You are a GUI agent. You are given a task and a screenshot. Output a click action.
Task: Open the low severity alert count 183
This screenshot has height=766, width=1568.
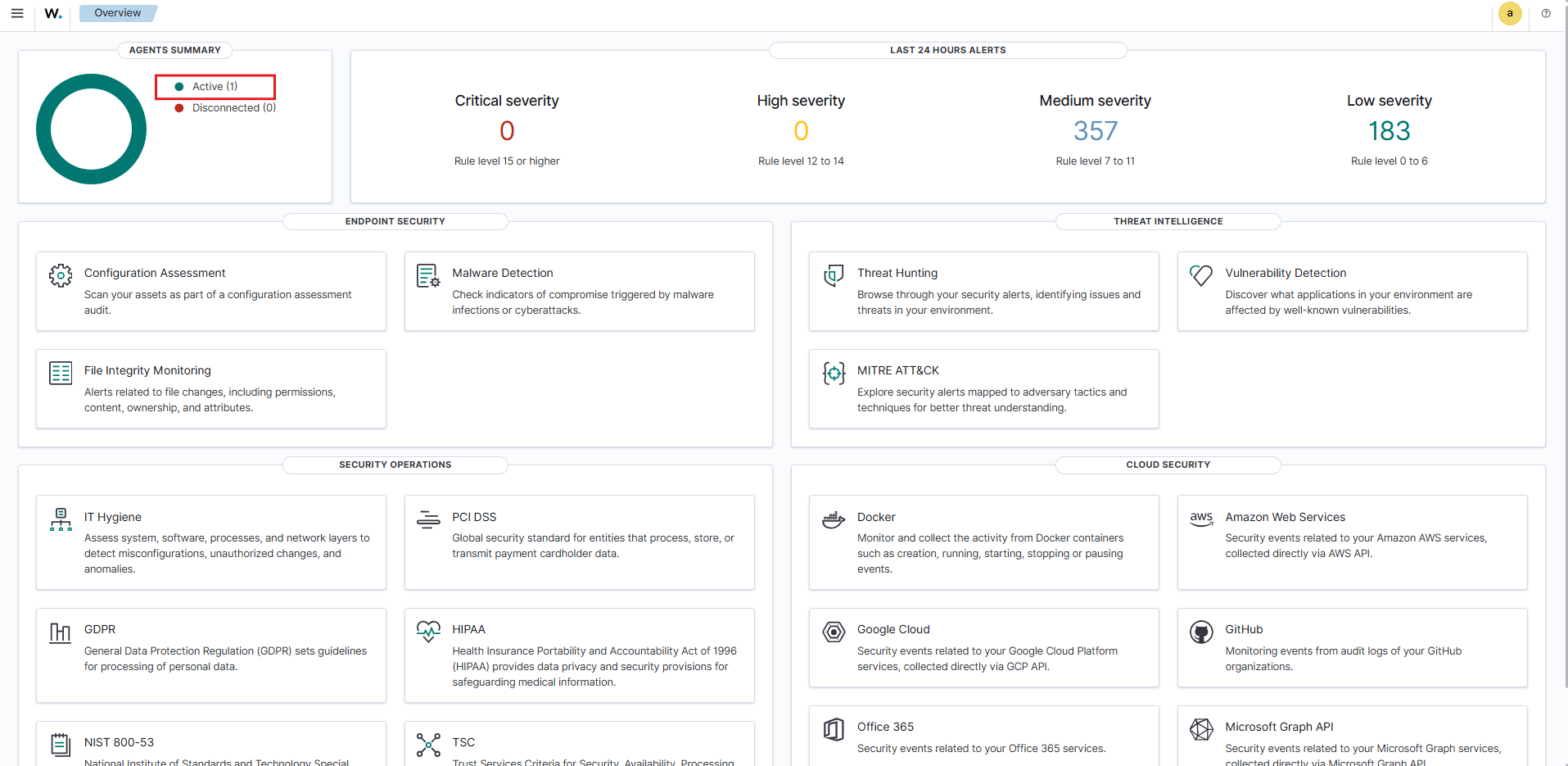tap(1389, 131)
